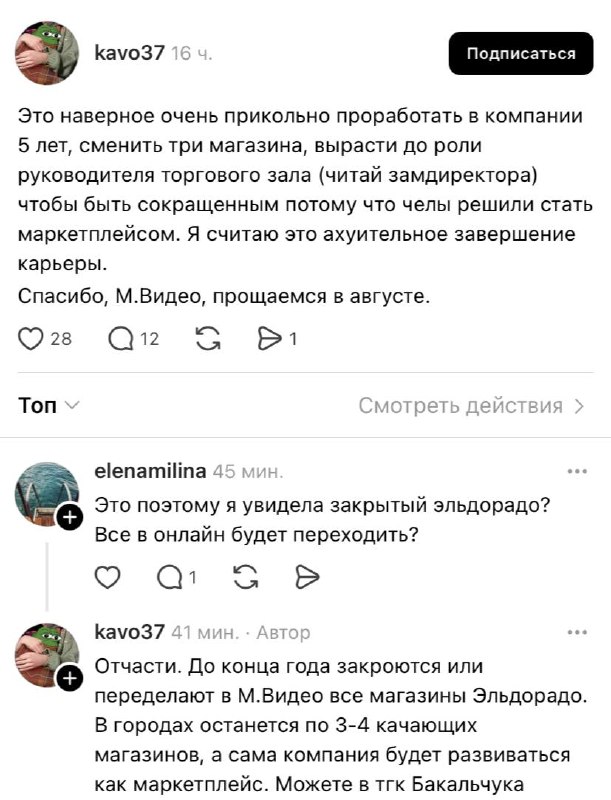Open more options for kavo37's reply
This screenshot has width=611, height=800.
(577, 632)
